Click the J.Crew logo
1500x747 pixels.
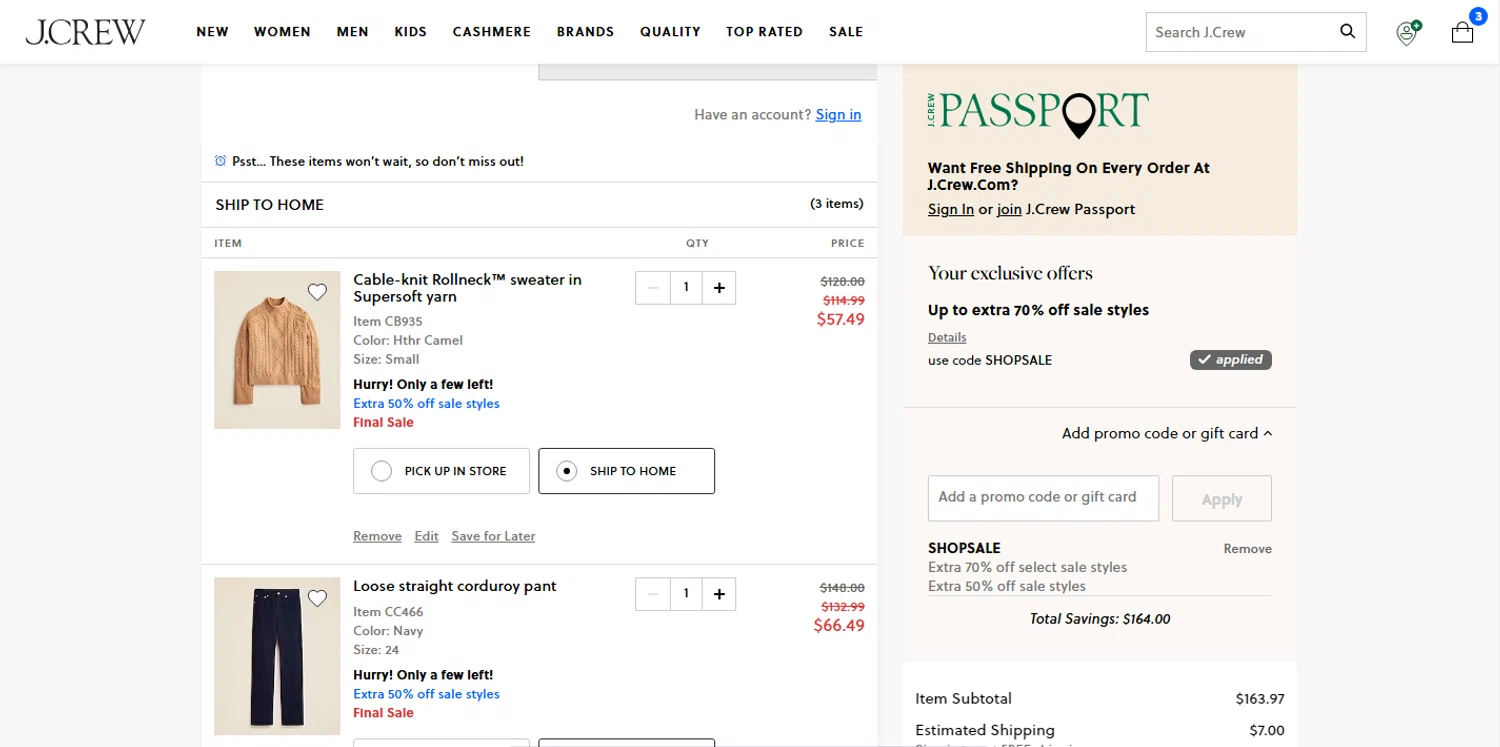point(86,32)
